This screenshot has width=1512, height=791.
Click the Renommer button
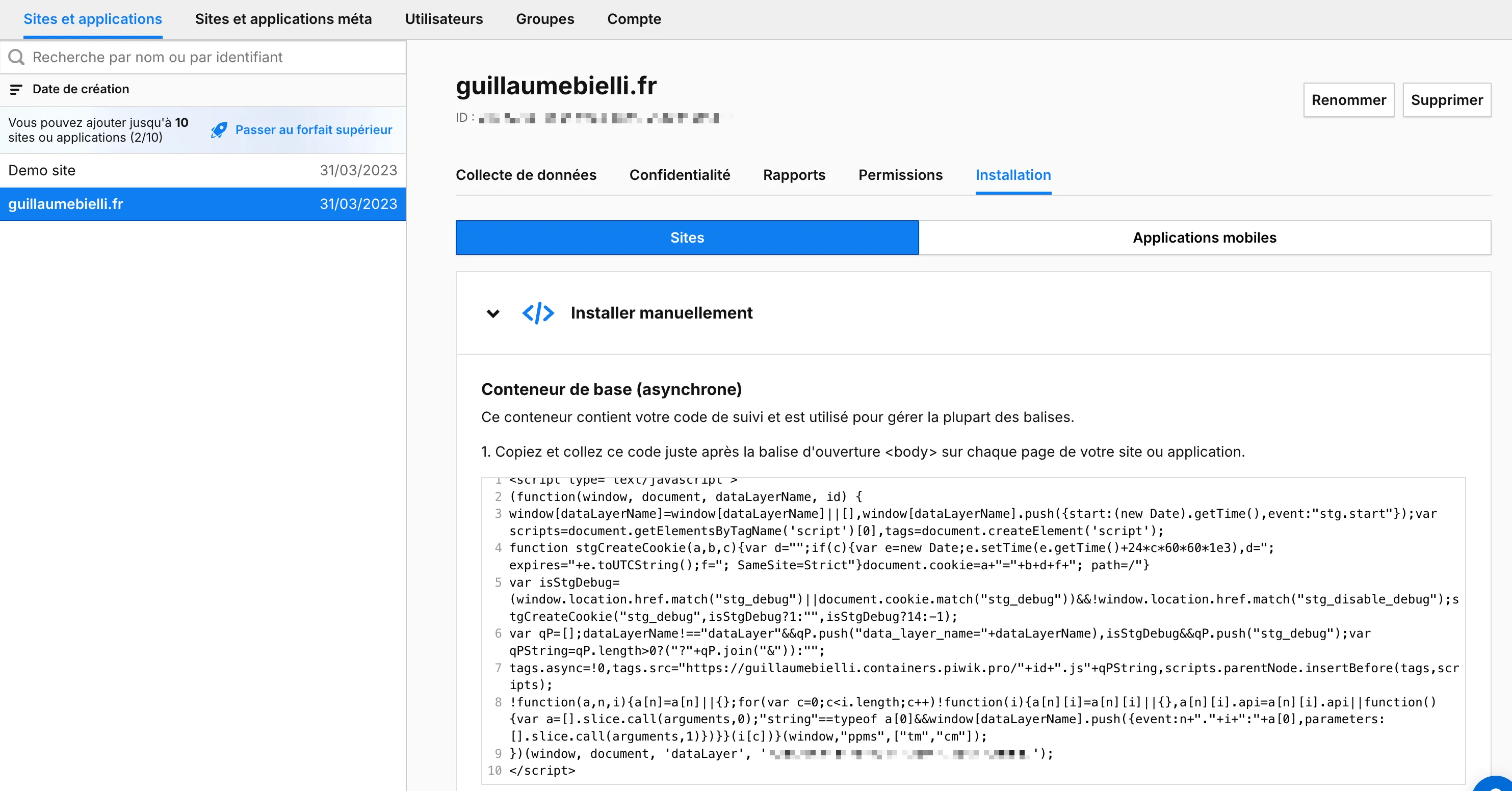coord(1349,100)
